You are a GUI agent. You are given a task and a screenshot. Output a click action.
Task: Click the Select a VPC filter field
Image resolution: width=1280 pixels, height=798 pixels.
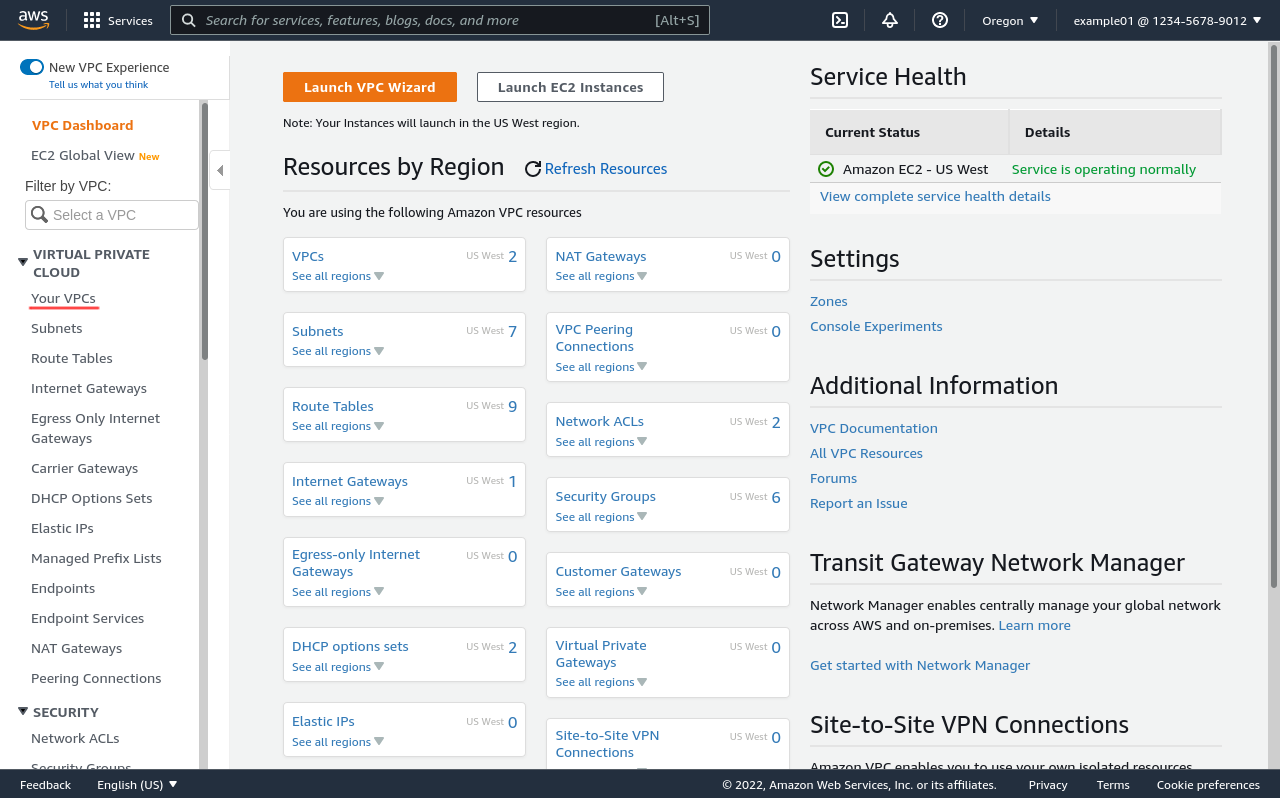coord(112,215)
